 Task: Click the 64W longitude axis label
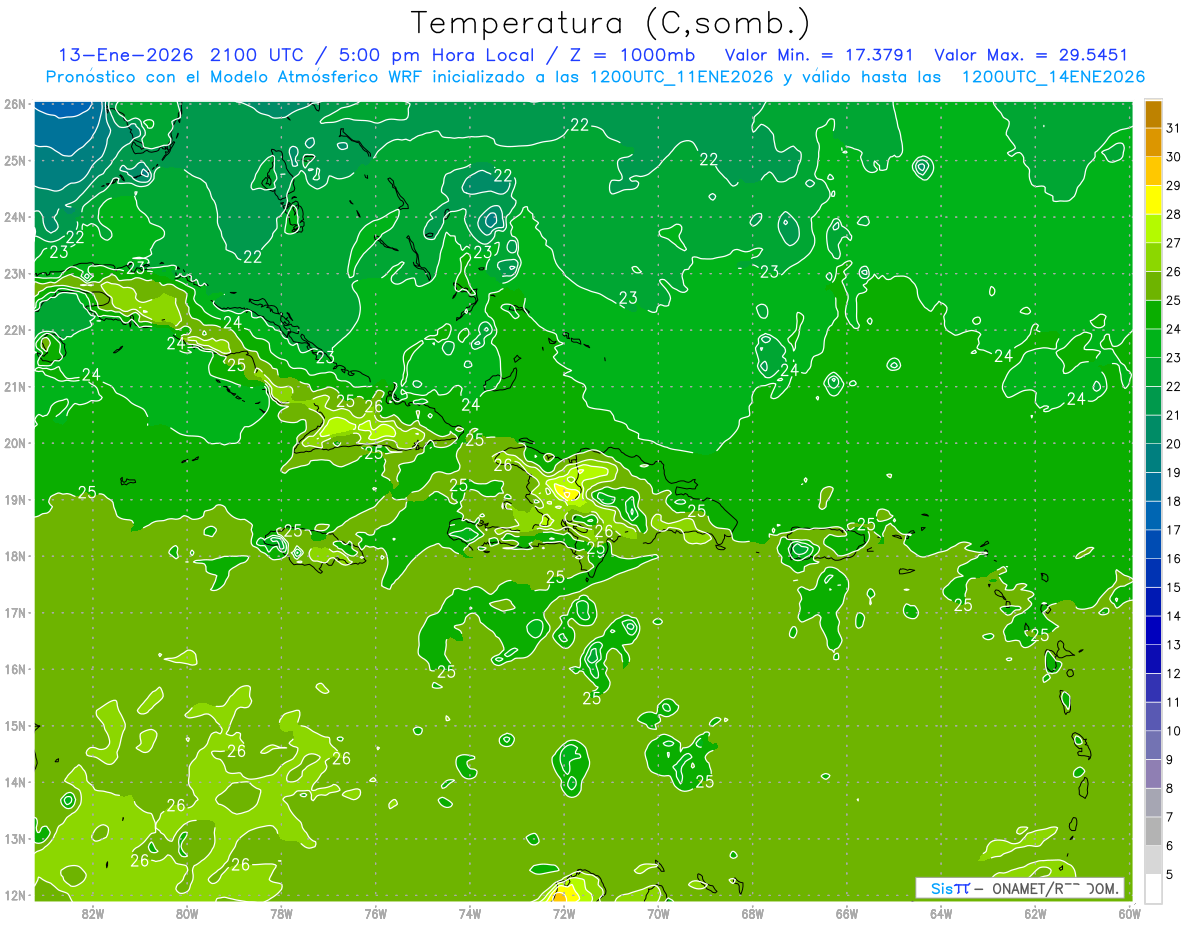941,913
